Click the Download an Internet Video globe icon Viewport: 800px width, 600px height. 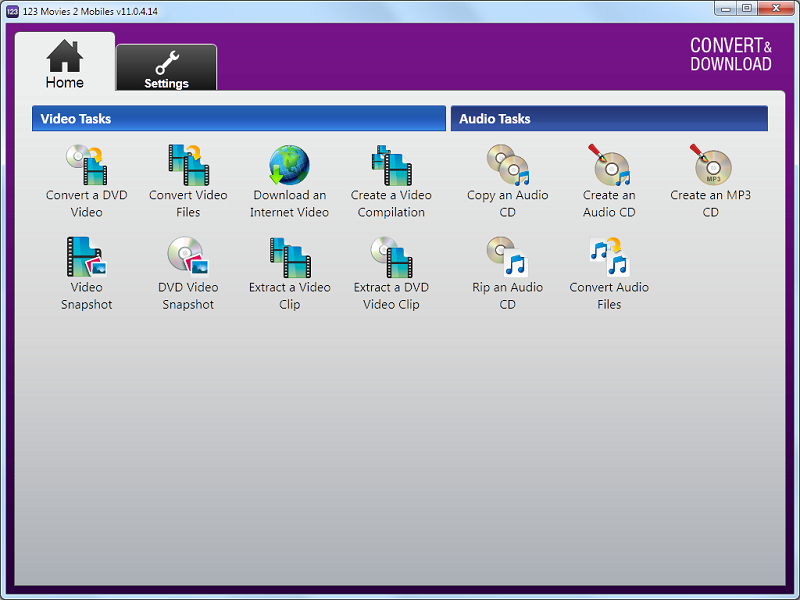[x=289, y=166]
